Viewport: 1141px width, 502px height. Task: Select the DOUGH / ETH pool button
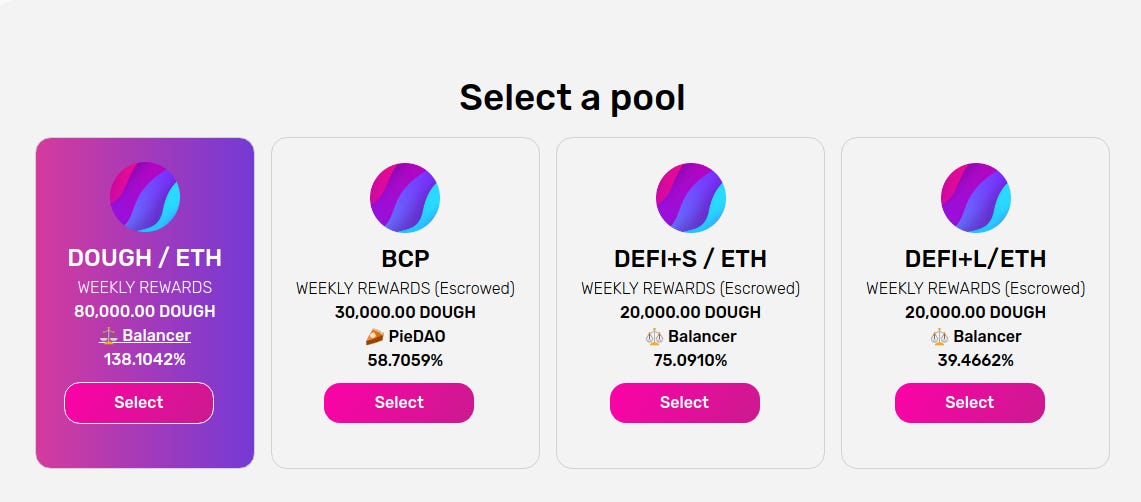click(139, 403)
